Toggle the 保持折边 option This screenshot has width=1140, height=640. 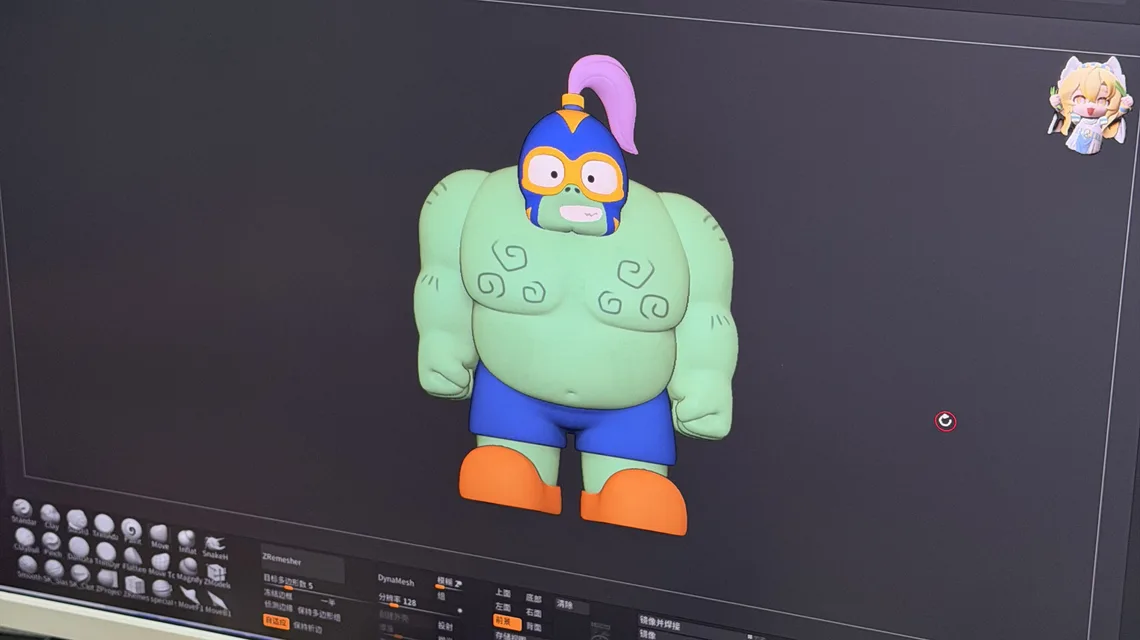[x=308, y=628]
